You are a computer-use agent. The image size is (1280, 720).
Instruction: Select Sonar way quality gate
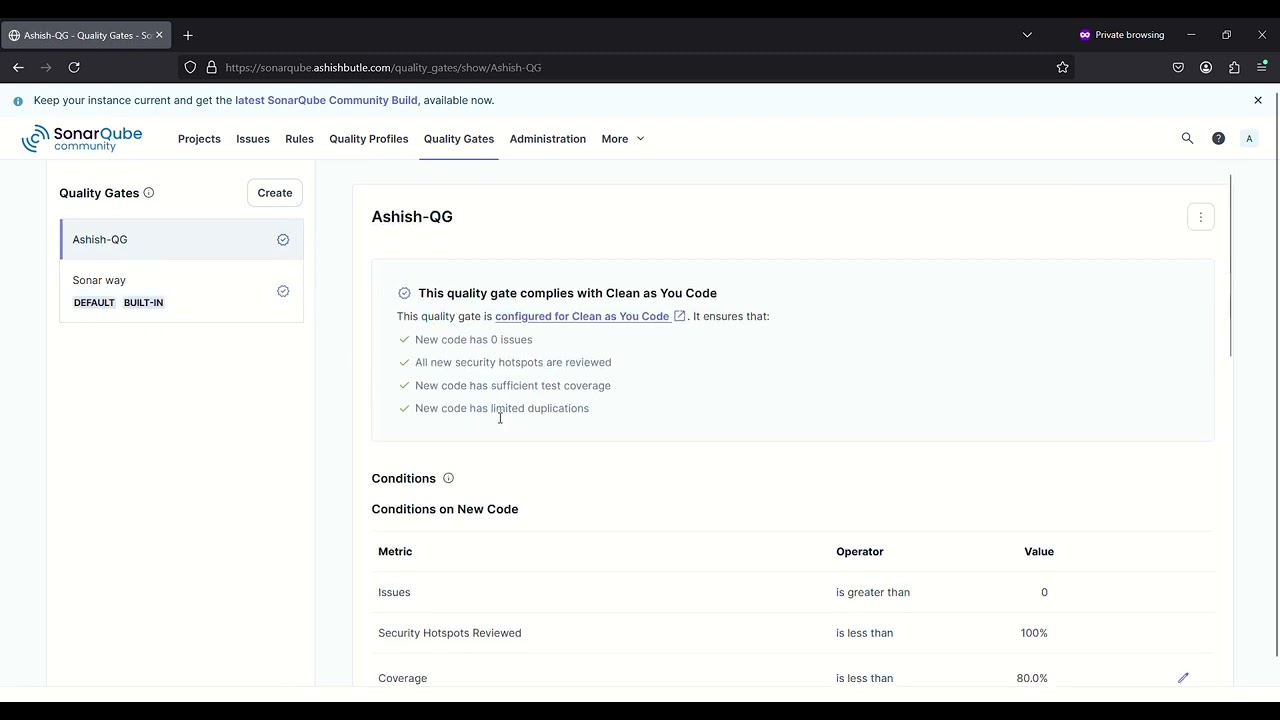pos(181,291)
